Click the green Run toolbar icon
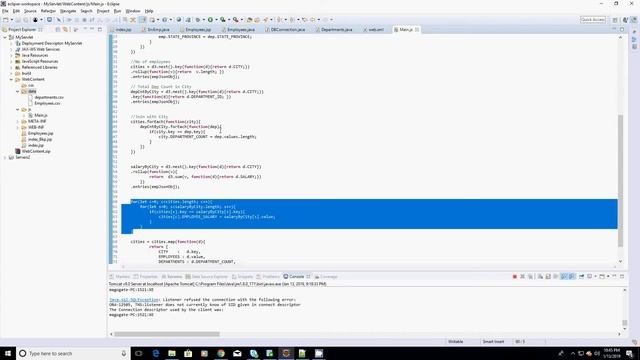 pos(210,20)
